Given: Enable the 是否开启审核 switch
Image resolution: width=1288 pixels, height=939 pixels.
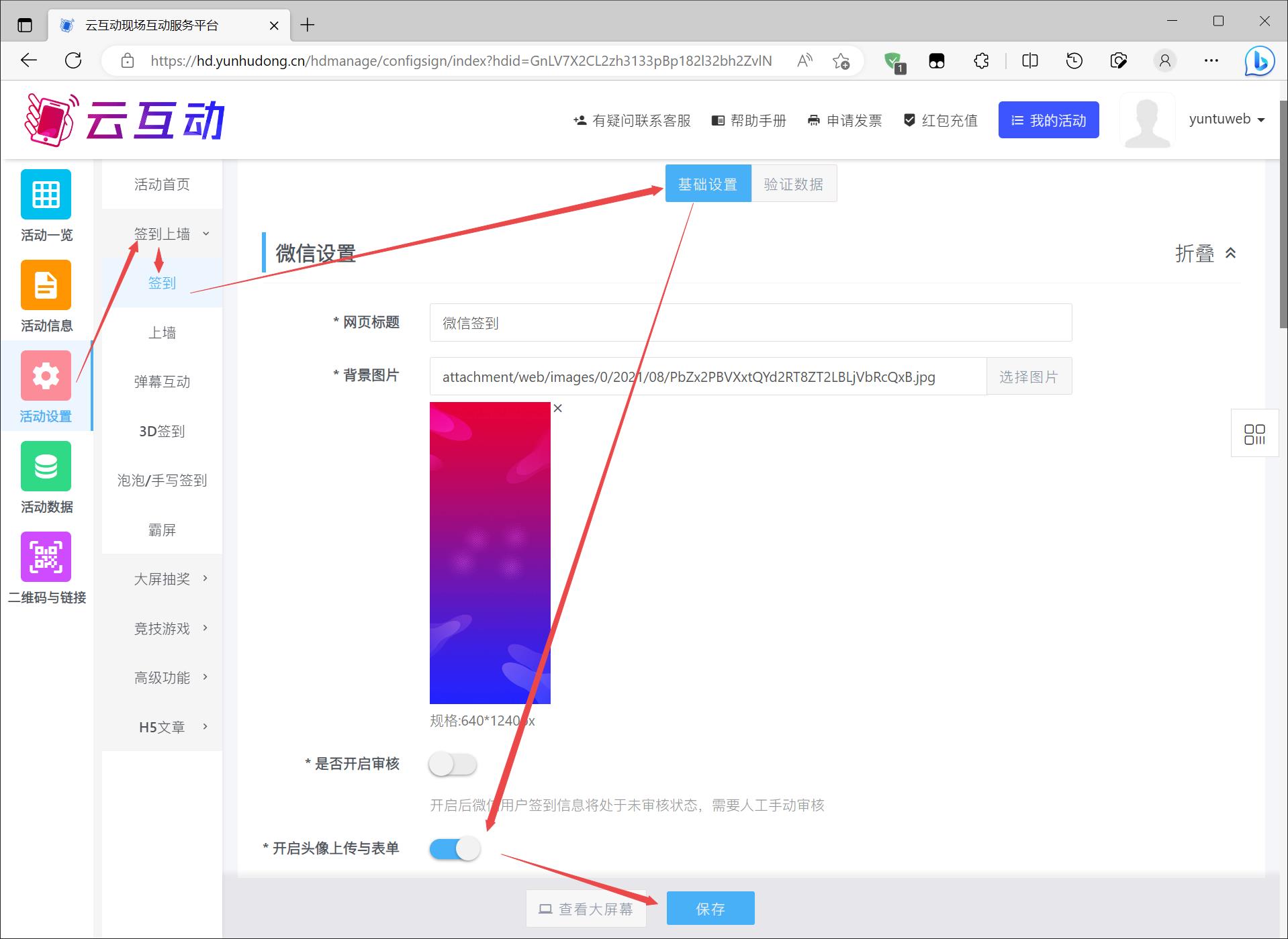Looking at the screenshot, I should (x=453, y=764).
